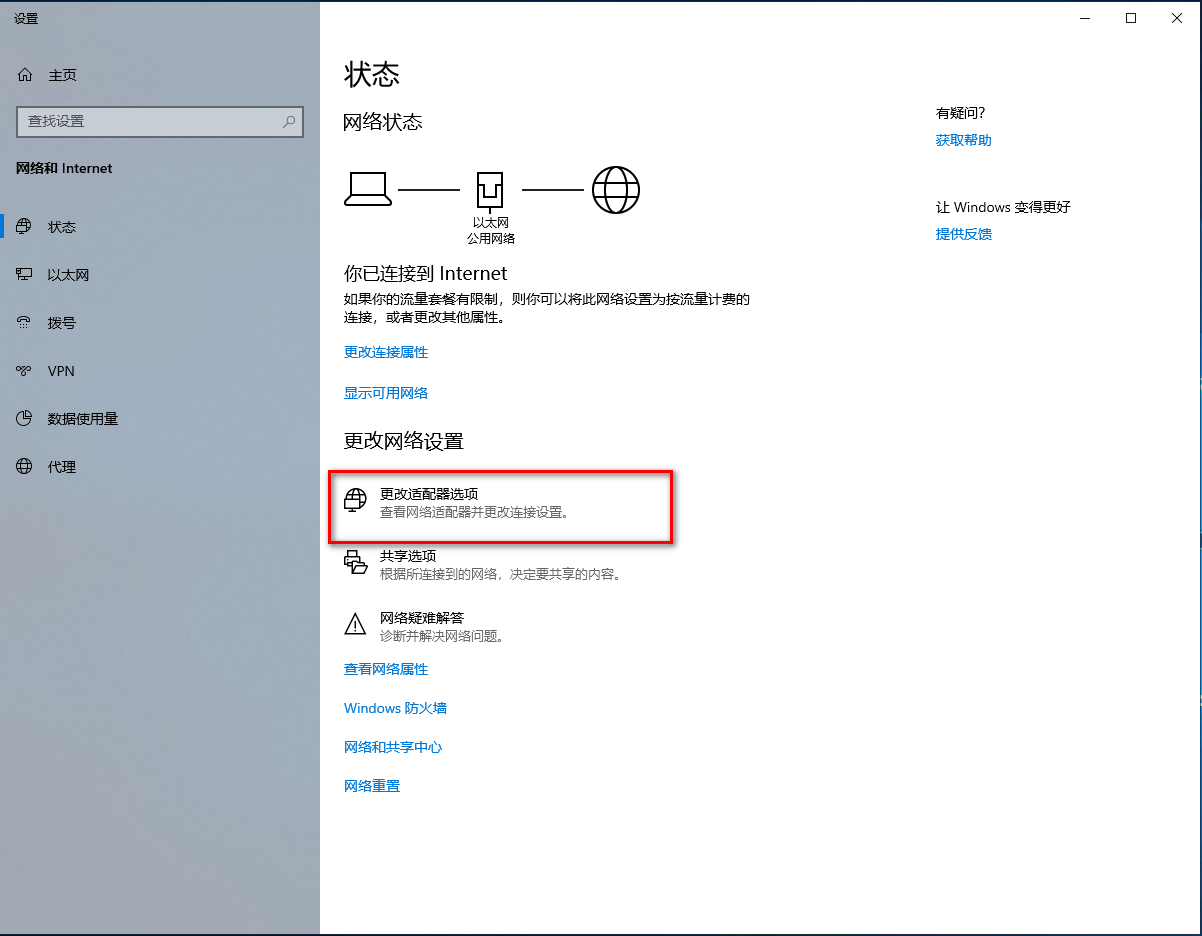Click 根据所连接到的网络 sharing description text
Viewport: 1202px width, 936px height.
(x=501, y=574)
